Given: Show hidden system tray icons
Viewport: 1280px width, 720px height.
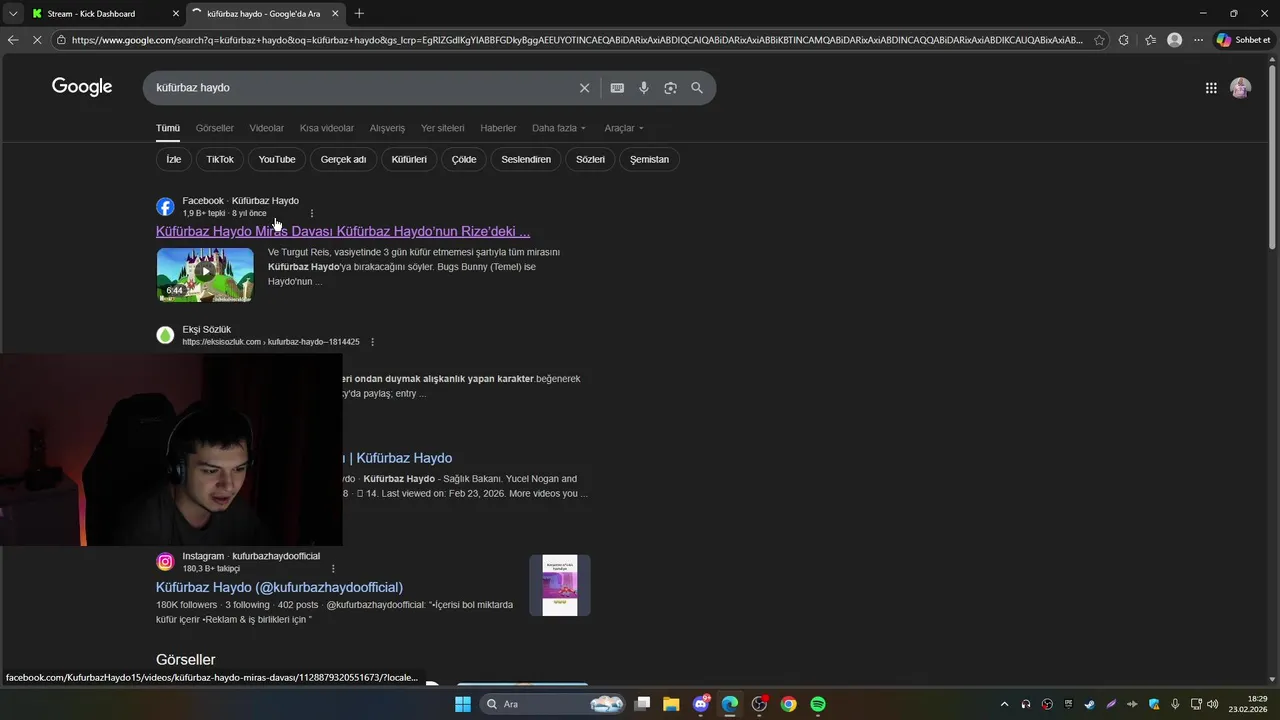Looking at the screenshot, I should click(1004, 704).
